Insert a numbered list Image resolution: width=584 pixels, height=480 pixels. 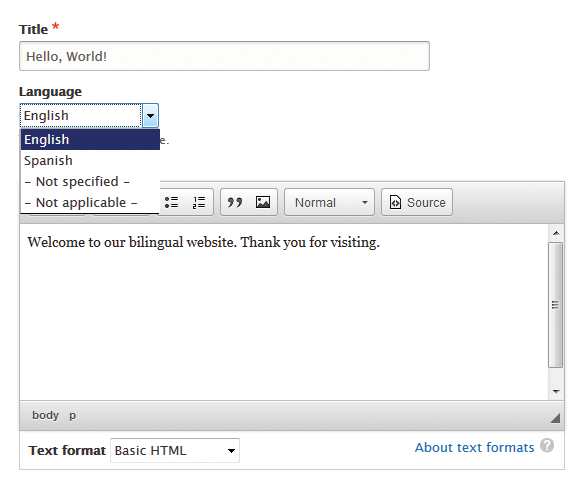point(199,202)
